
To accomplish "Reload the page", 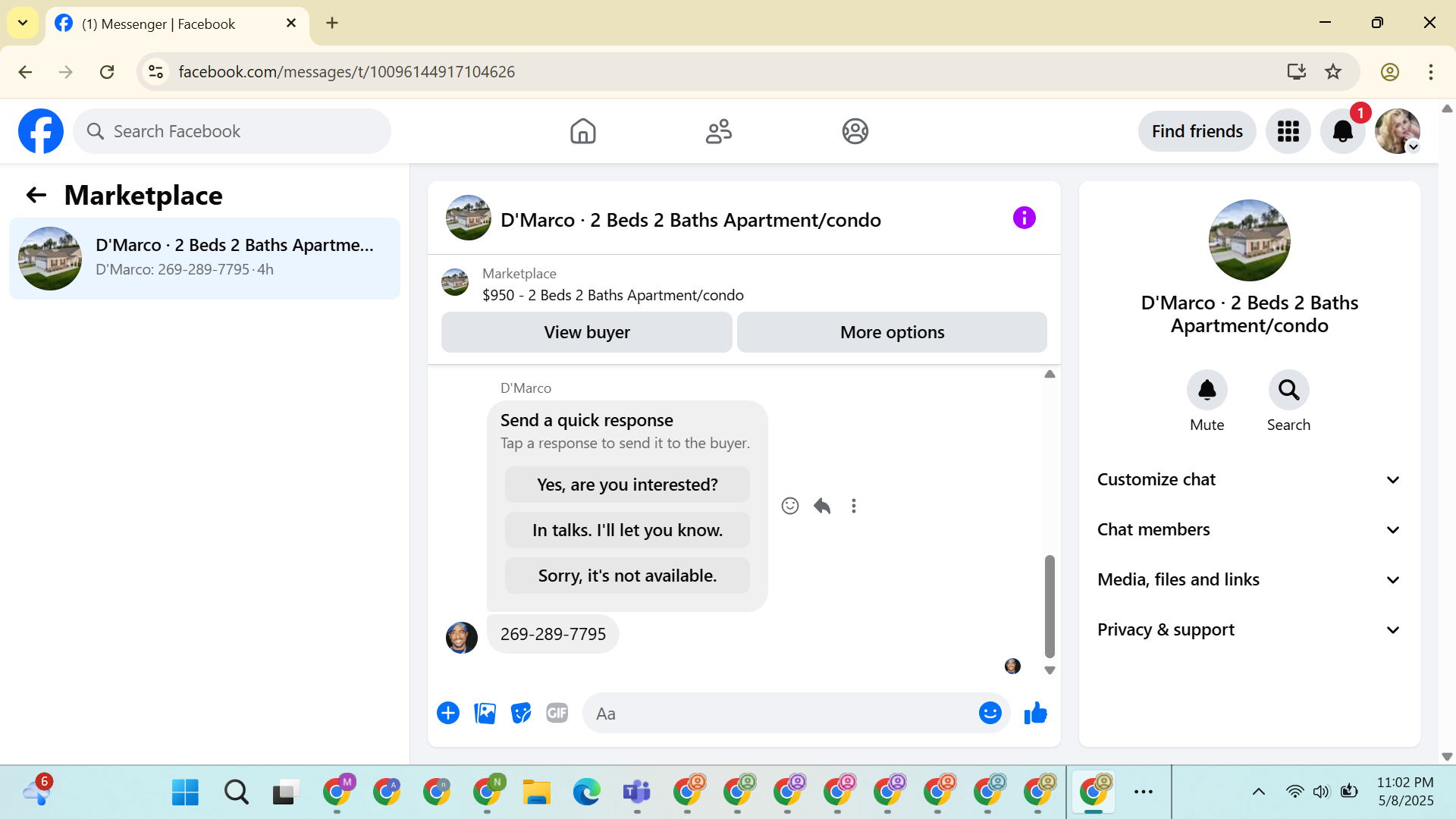I will [107, 71].
